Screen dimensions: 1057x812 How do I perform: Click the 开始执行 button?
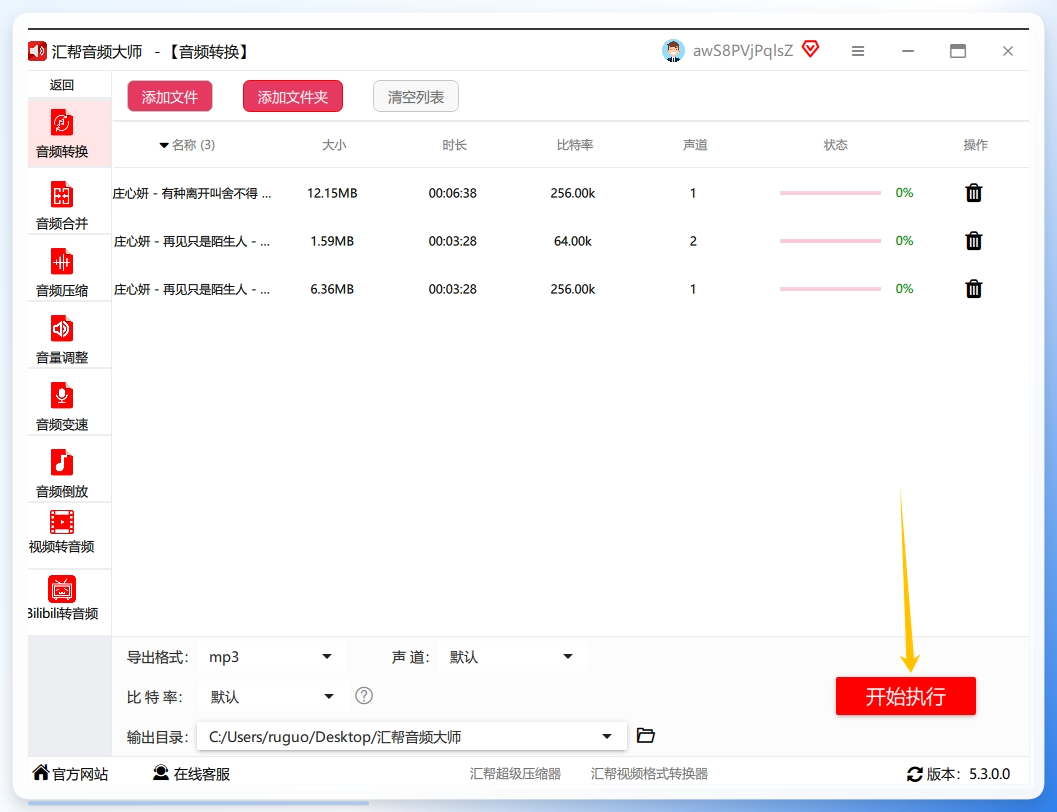(905, 696)
